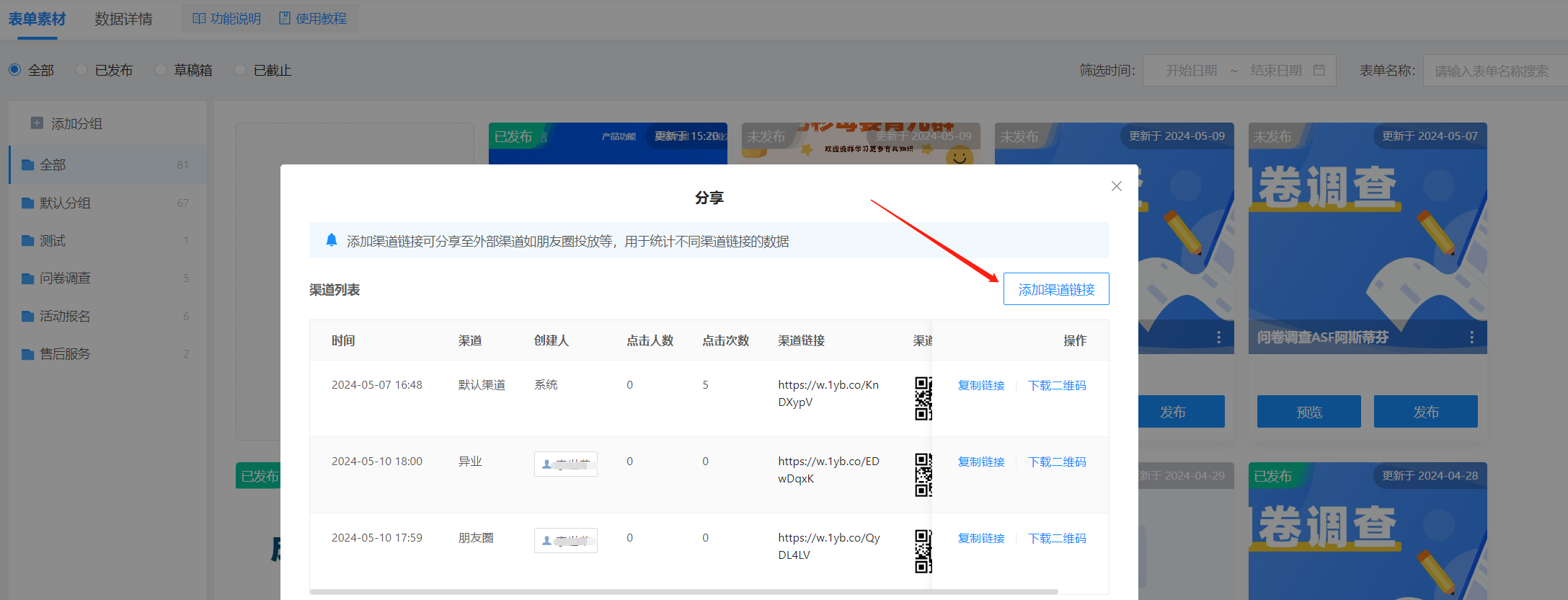Click the 渠道列表 heading

(x=335, y=290)
